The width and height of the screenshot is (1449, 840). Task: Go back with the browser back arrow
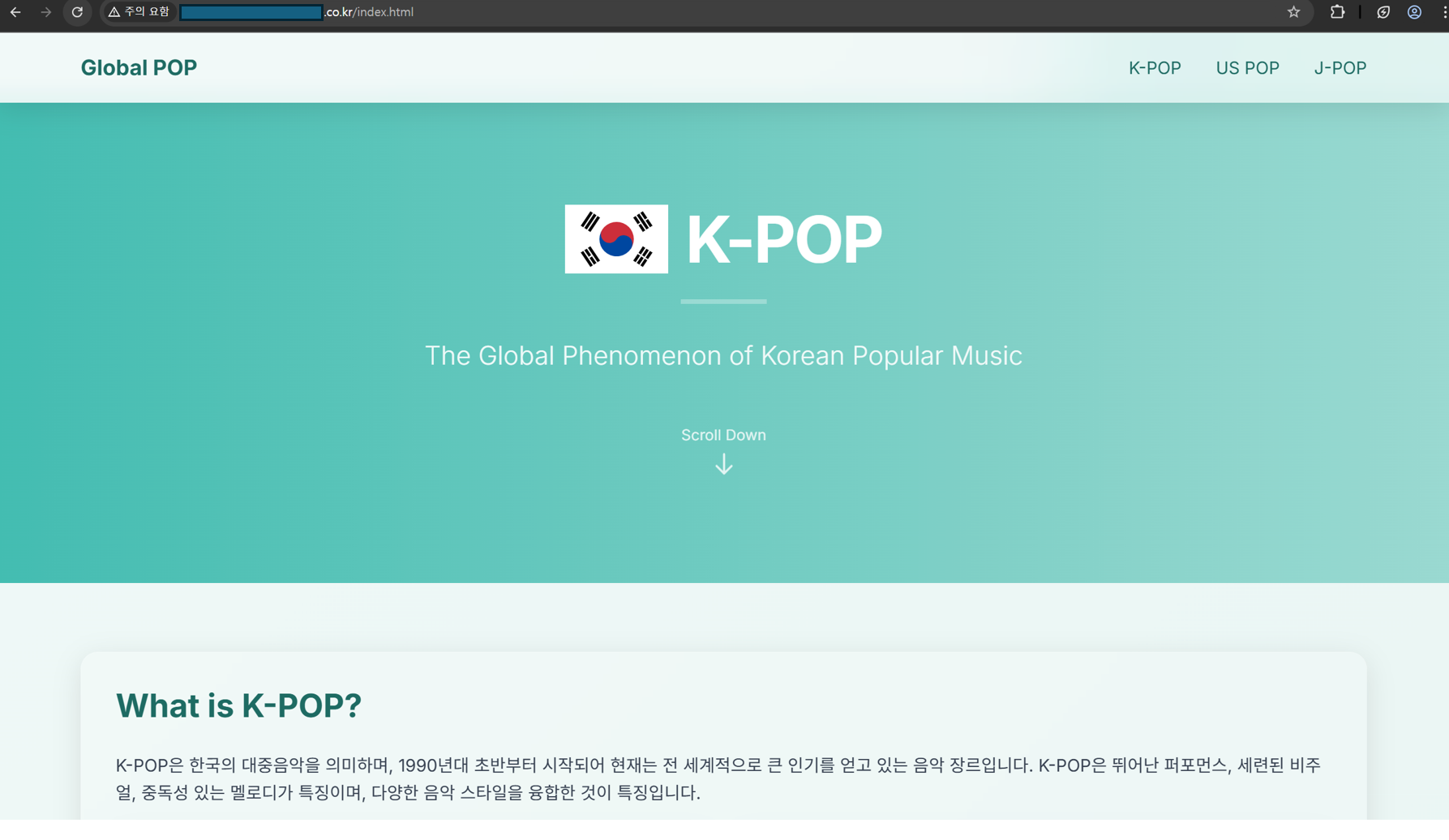click(x=15, y=12)
